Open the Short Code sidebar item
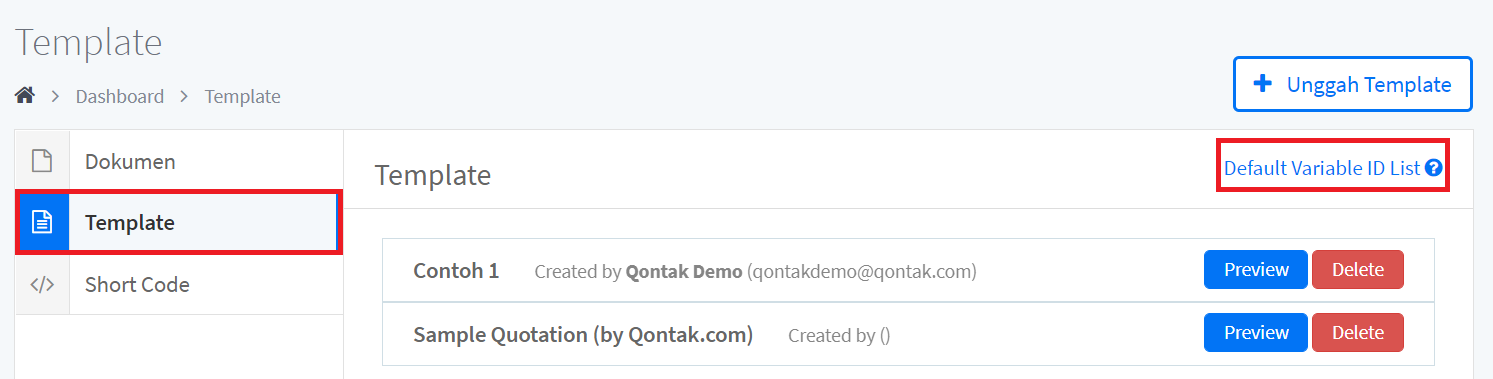 pyautogui.click(x=179, y=284)
